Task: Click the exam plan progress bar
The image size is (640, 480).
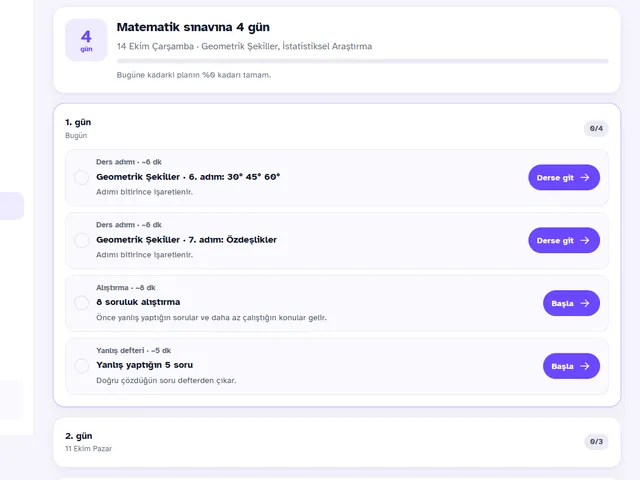Action: tap(362, 61)
